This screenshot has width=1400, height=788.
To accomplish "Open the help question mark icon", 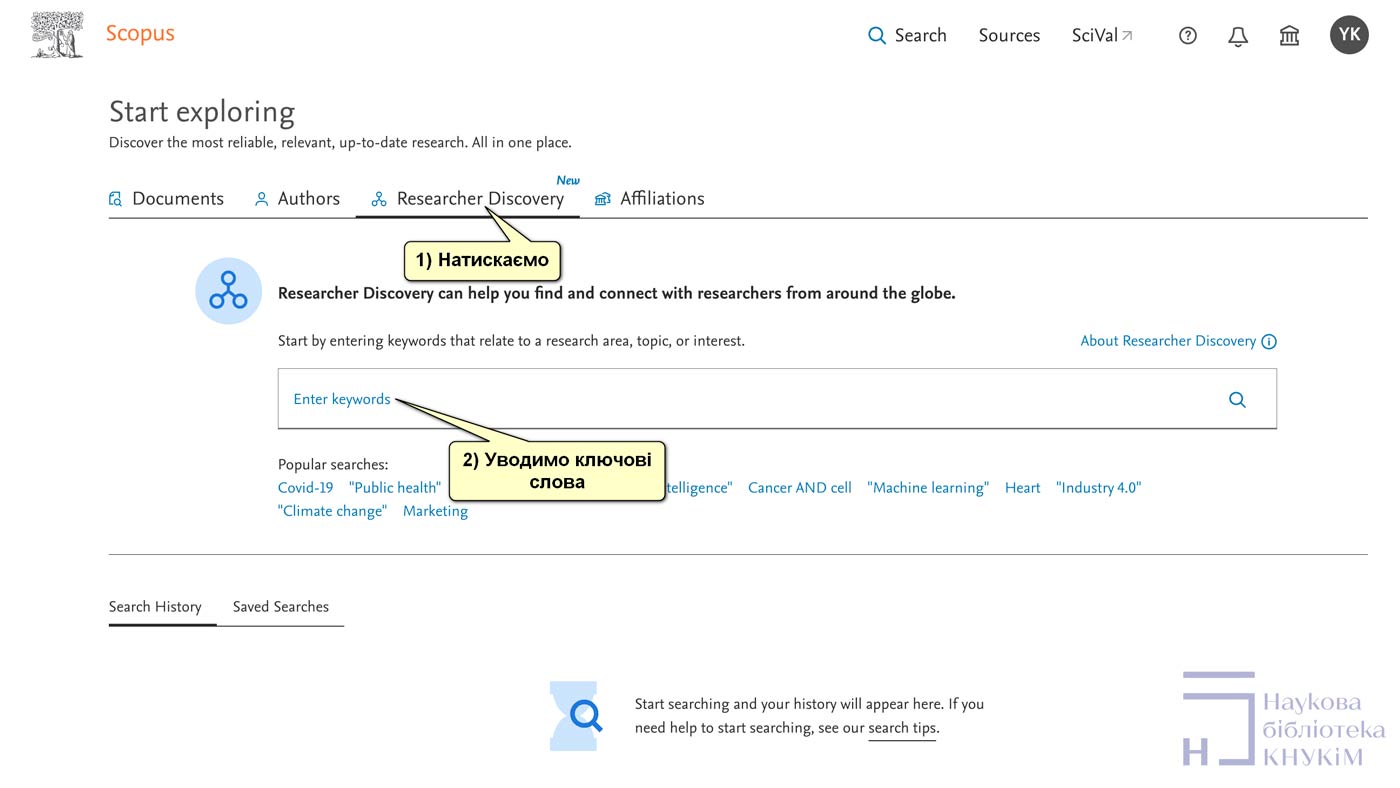I will click(1187, 36).
